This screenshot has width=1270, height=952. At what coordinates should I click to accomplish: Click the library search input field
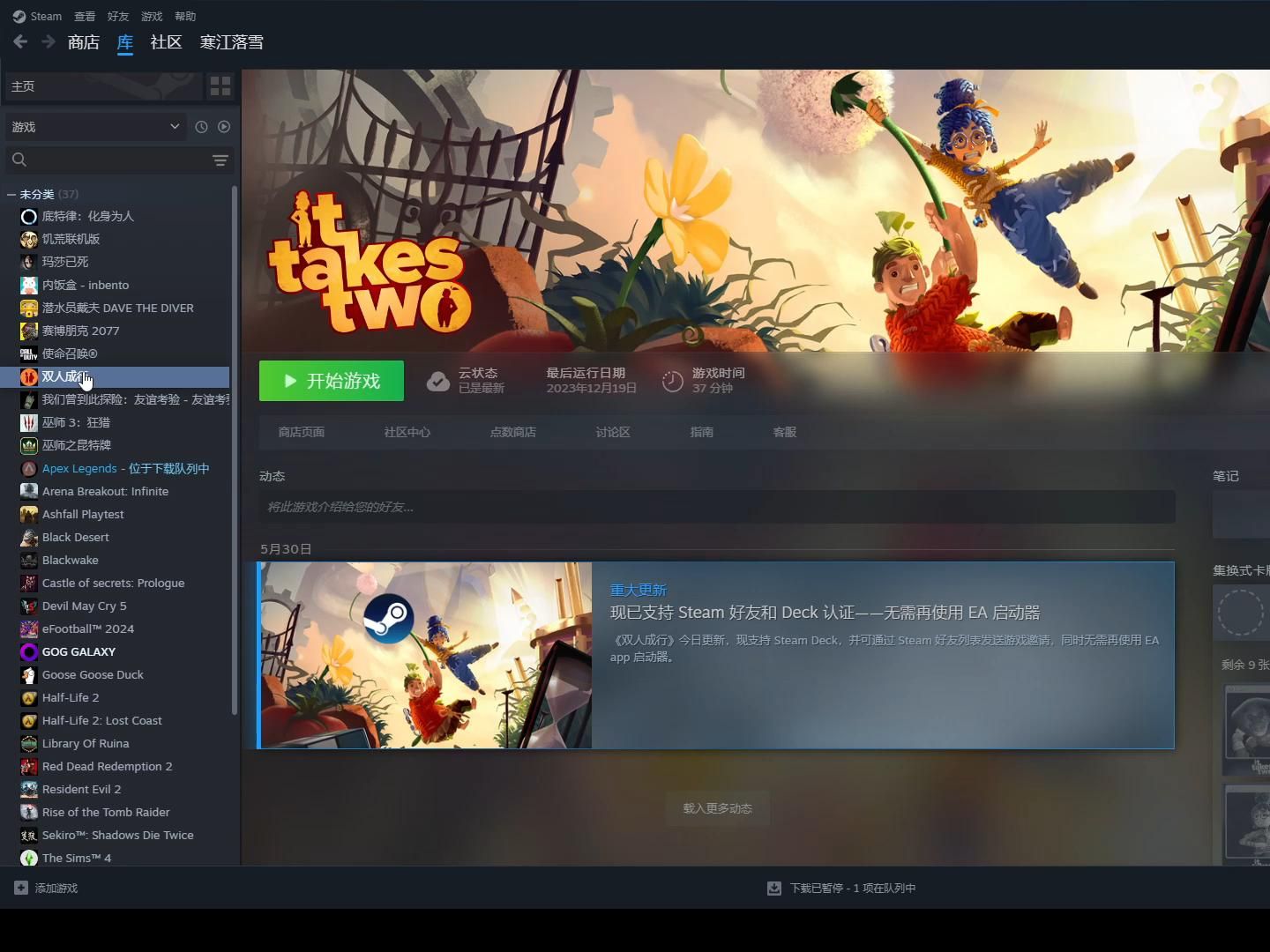tap(119, 160)
